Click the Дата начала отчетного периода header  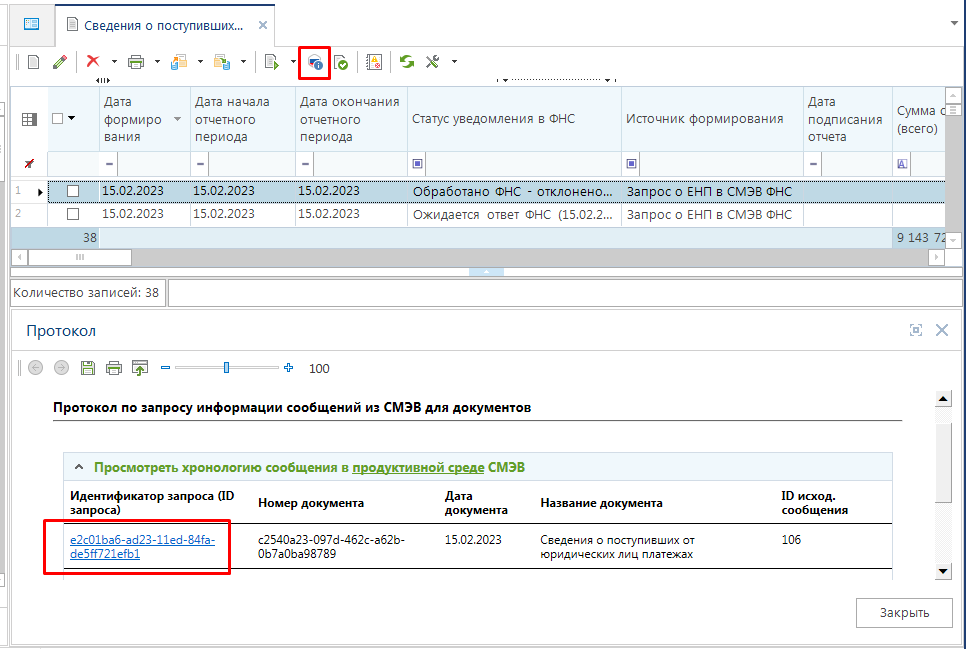243,119
